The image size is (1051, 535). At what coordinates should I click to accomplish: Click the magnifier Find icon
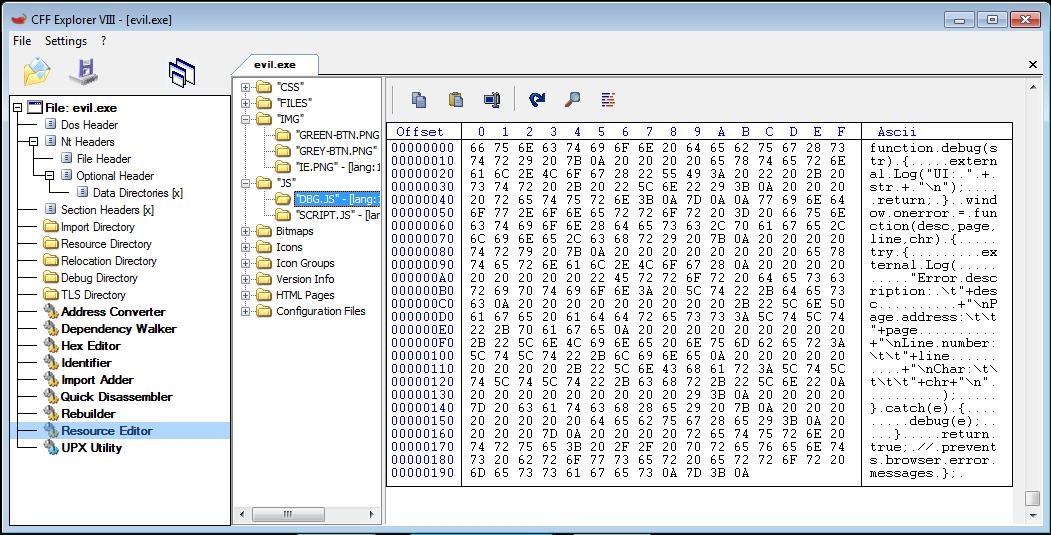572,100
